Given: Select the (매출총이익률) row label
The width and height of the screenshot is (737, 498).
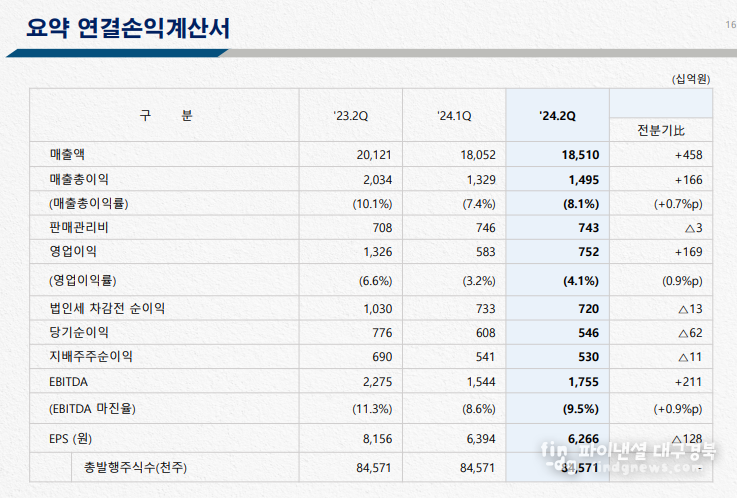Looking at the screenshot, I should (x=89, y=203).
